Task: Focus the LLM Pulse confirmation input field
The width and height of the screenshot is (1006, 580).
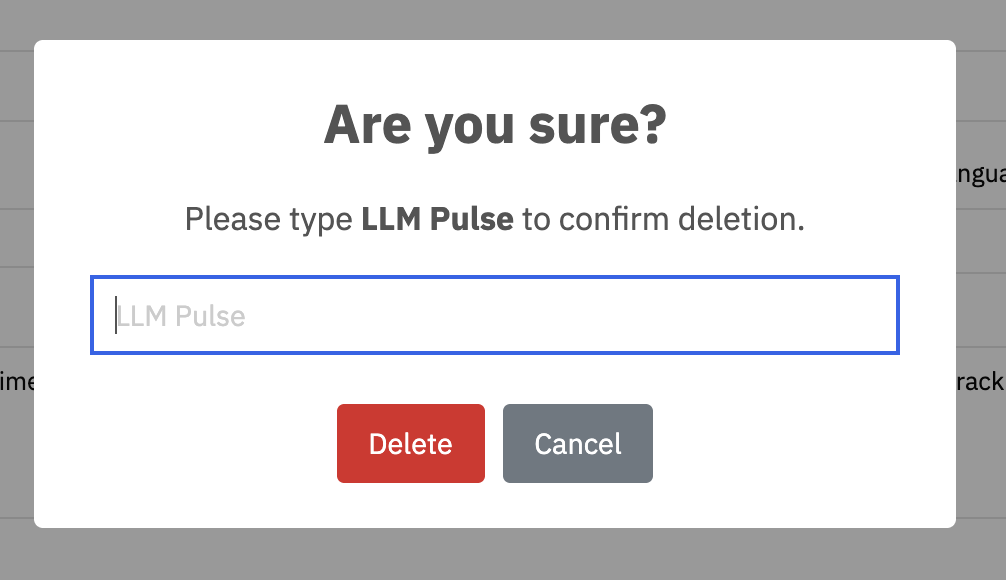Action: click(x=494, y=315)
